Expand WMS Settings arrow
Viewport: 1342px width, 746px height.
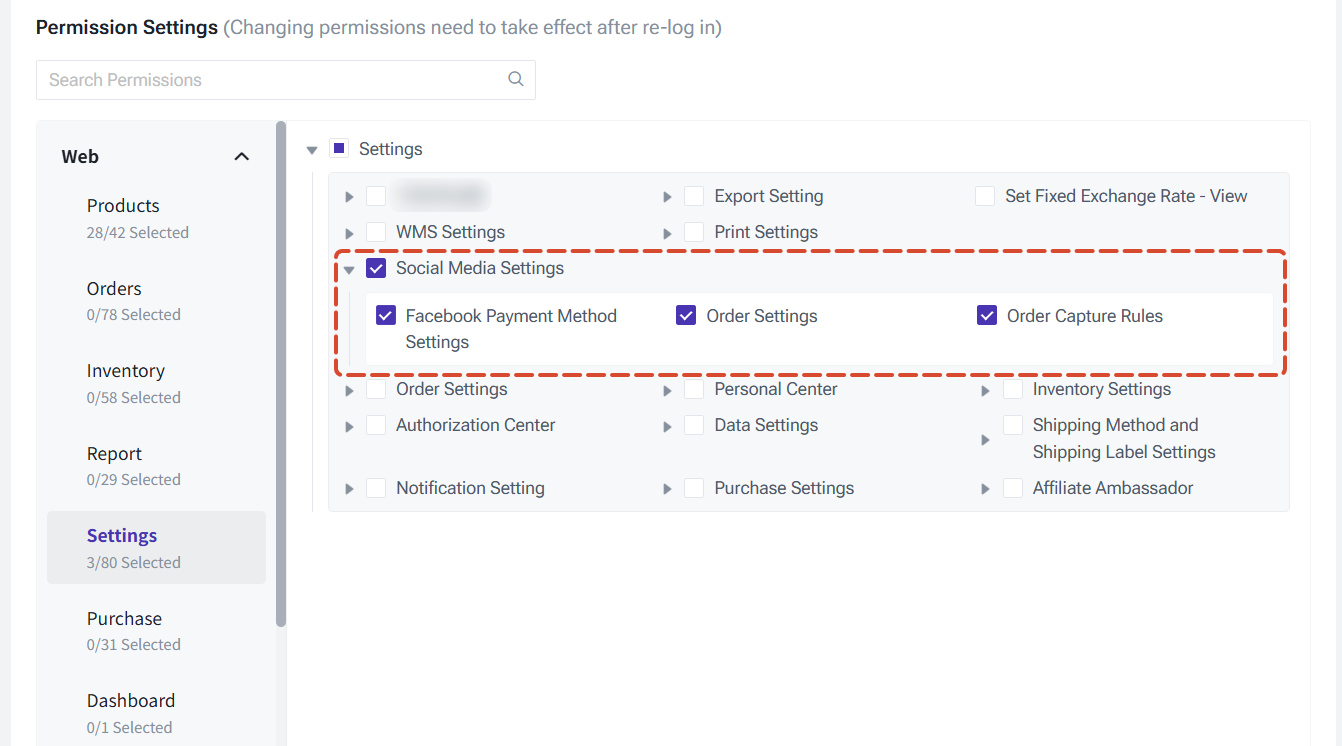click(x=349, y=233)
